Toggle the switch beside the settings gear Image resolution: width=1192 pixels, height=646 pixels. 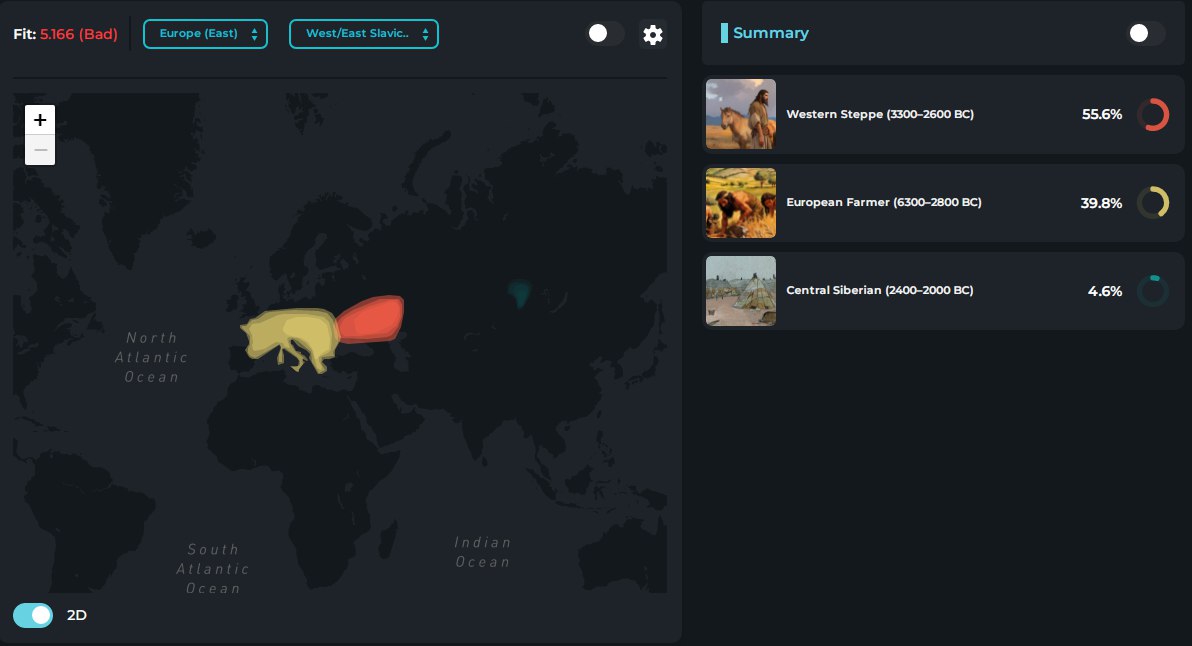coord(605,33)
